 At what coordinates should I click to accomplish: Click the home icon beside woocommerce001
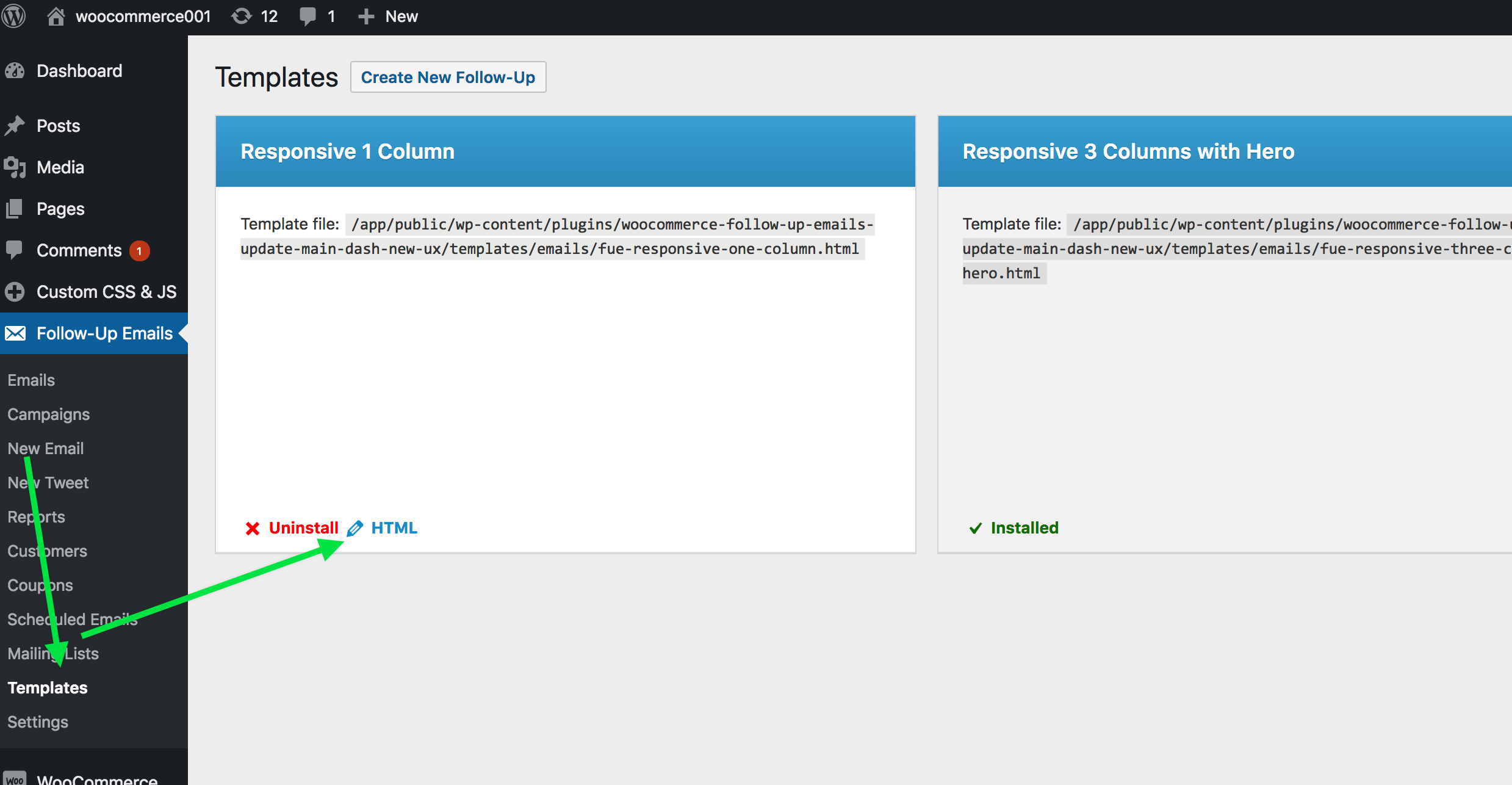(56, 16)
